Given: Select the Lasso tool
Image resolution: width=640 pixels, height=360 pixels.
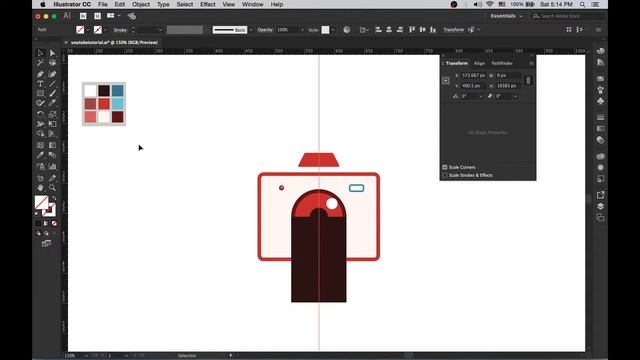Looking at the screenshot, I should pos(52,63).
